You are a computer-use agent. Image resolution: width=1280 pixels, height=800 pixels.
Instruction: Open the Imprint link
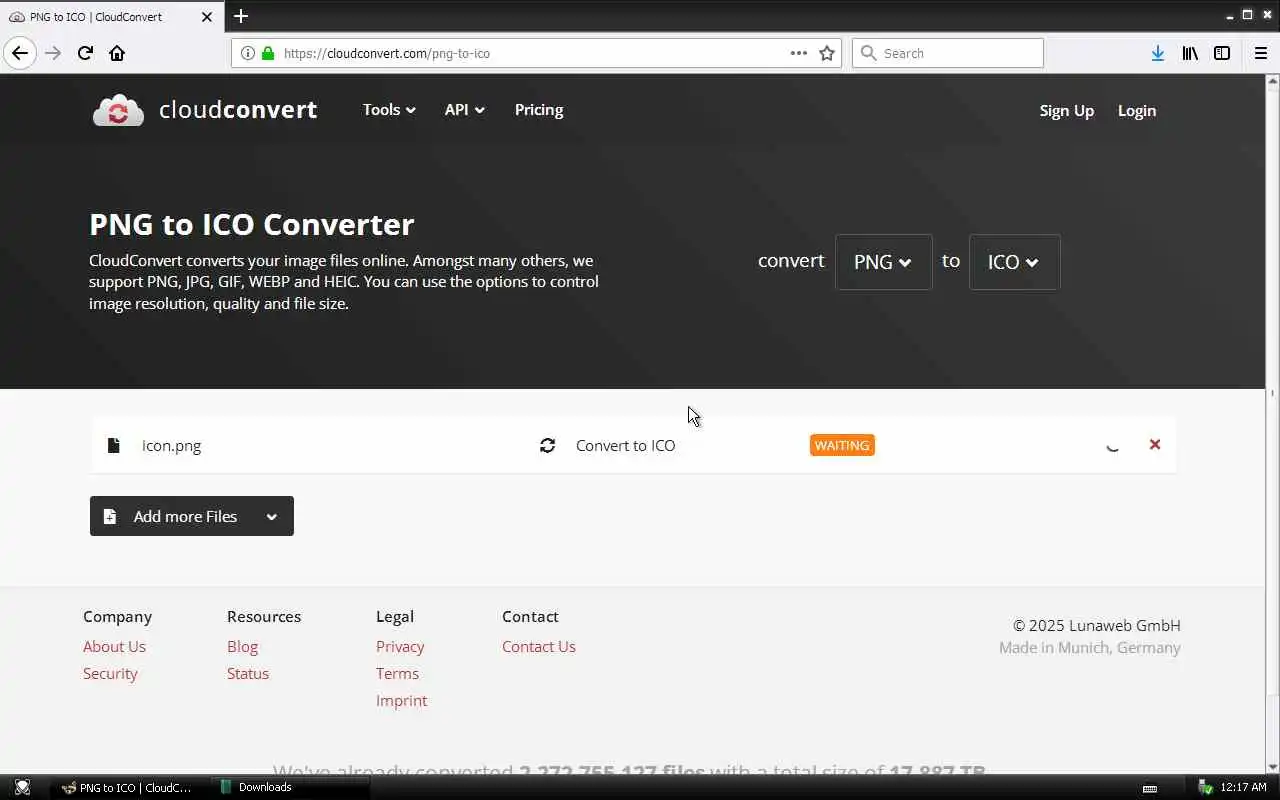tap(401, 700)
